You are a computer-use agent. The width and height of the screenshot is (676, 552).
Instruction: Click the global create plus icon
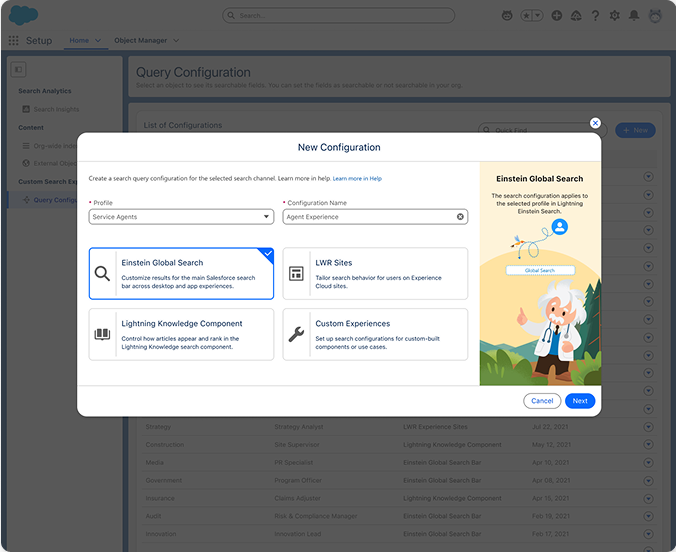pos(556,16)
